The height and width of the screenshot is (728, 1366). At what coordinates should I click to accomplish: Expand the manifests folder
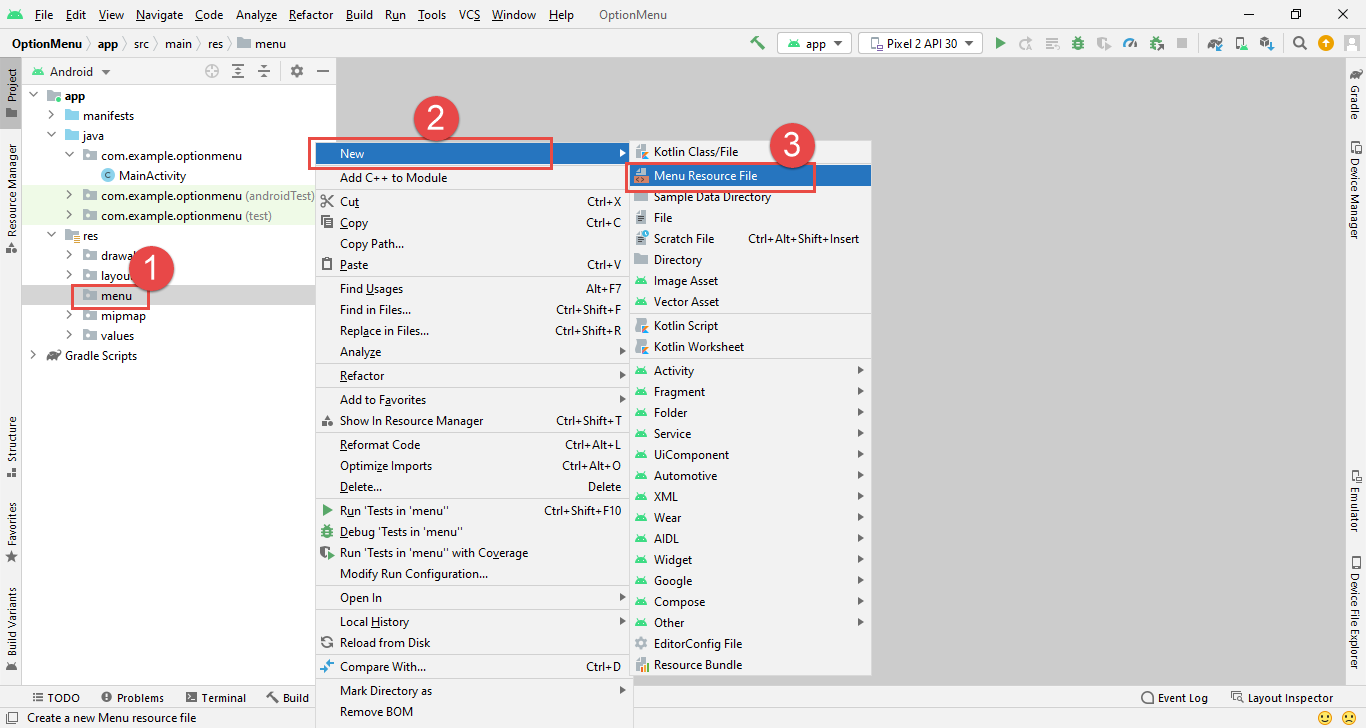pyautogui.click(x=52, y=116)
